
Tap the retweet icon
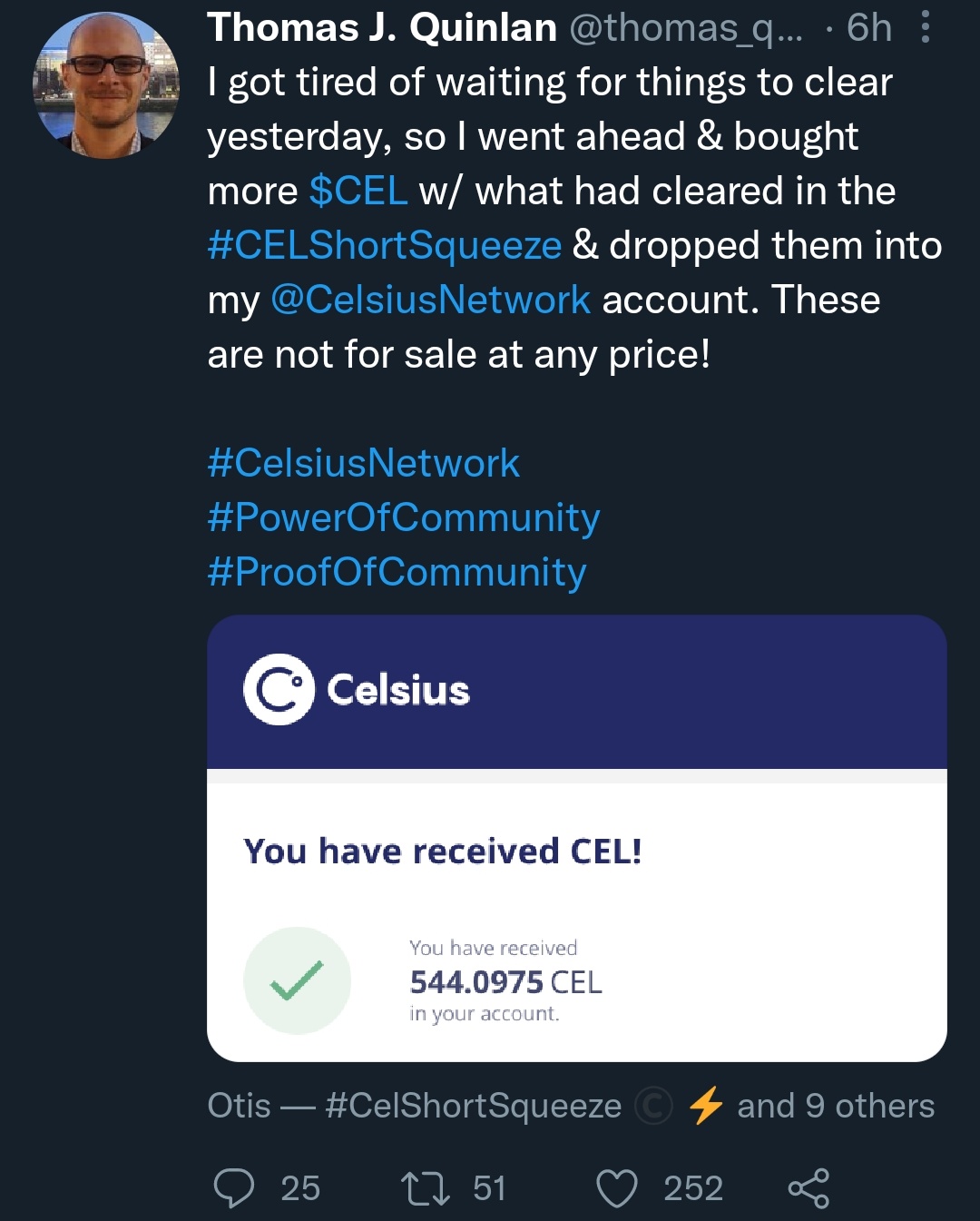point(426,1187)
